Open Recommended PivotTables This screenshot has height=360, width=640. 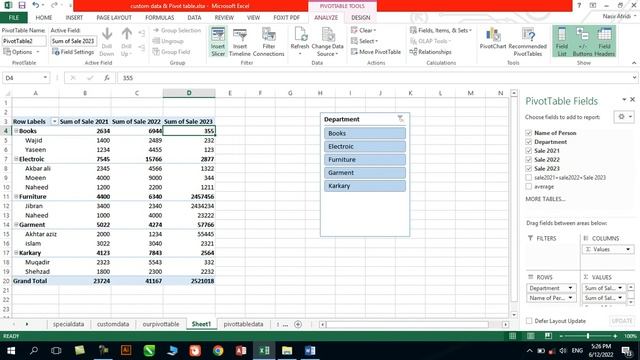(527, 41)
